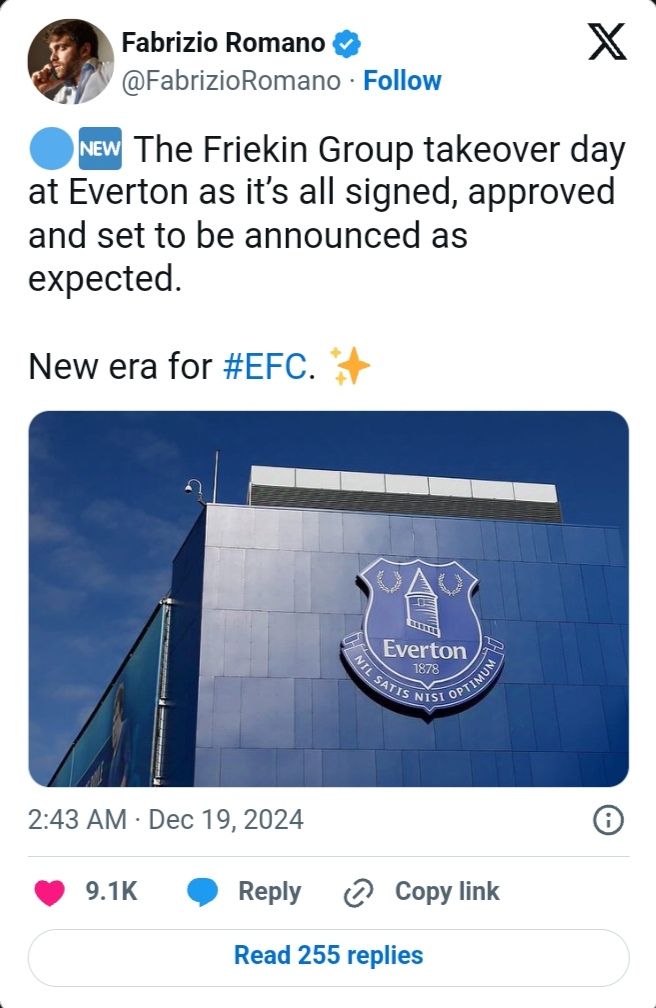Screen dimensions: 656x1008
Task: Click the Reply text label
Action: pos(269,892)
